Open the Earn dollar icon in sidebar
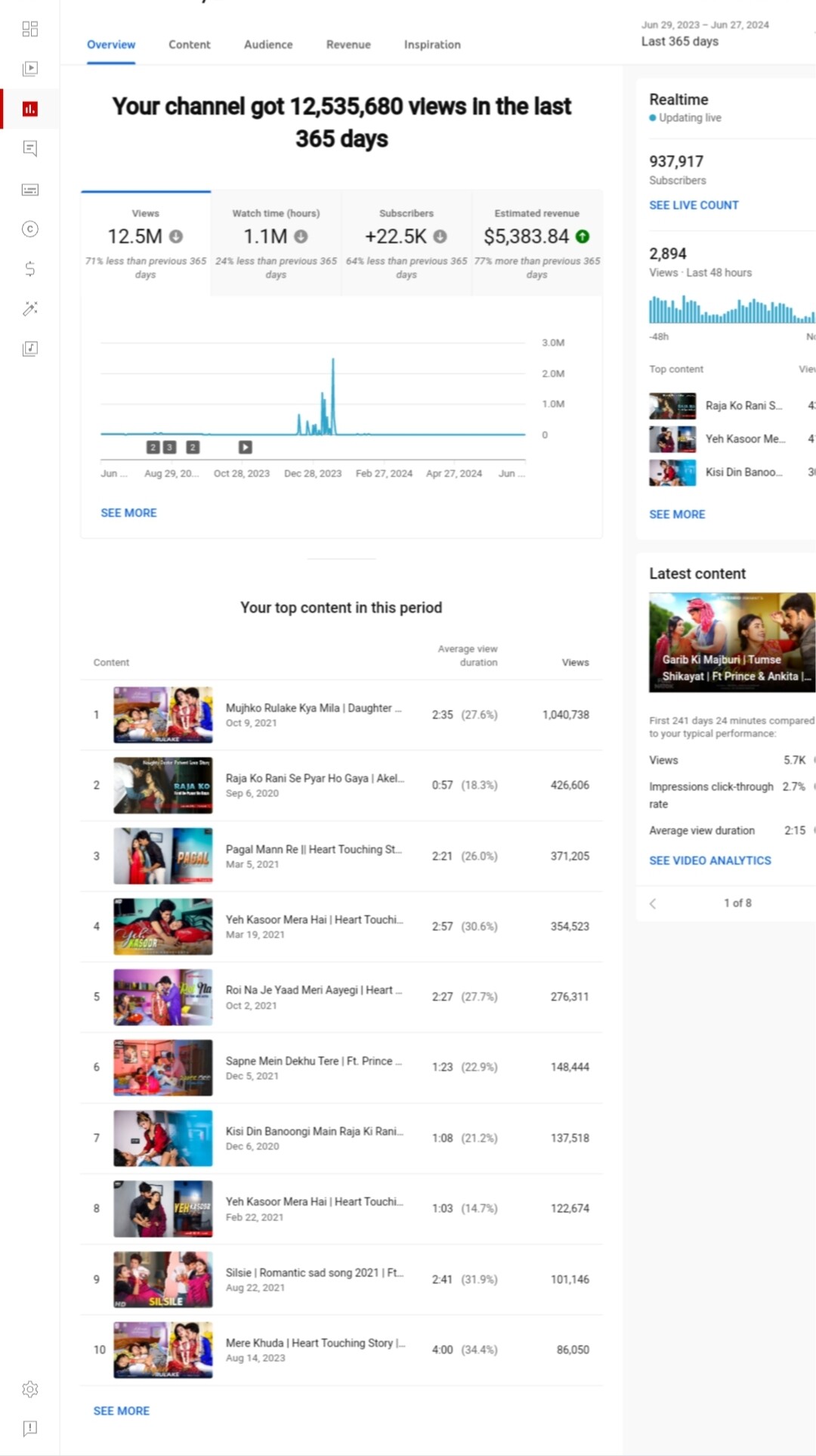 coord(30,268)
